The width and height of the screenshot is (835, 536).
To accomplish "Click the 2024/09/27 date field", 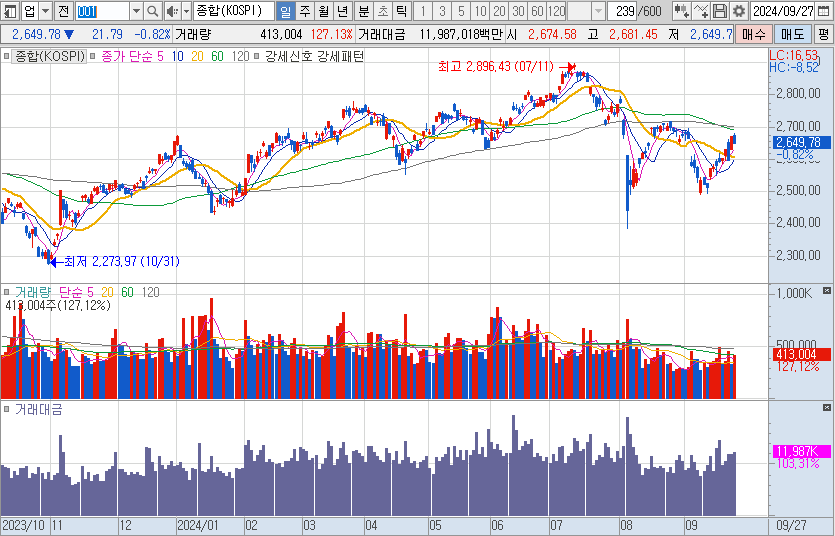I will (x=783, y=11).
